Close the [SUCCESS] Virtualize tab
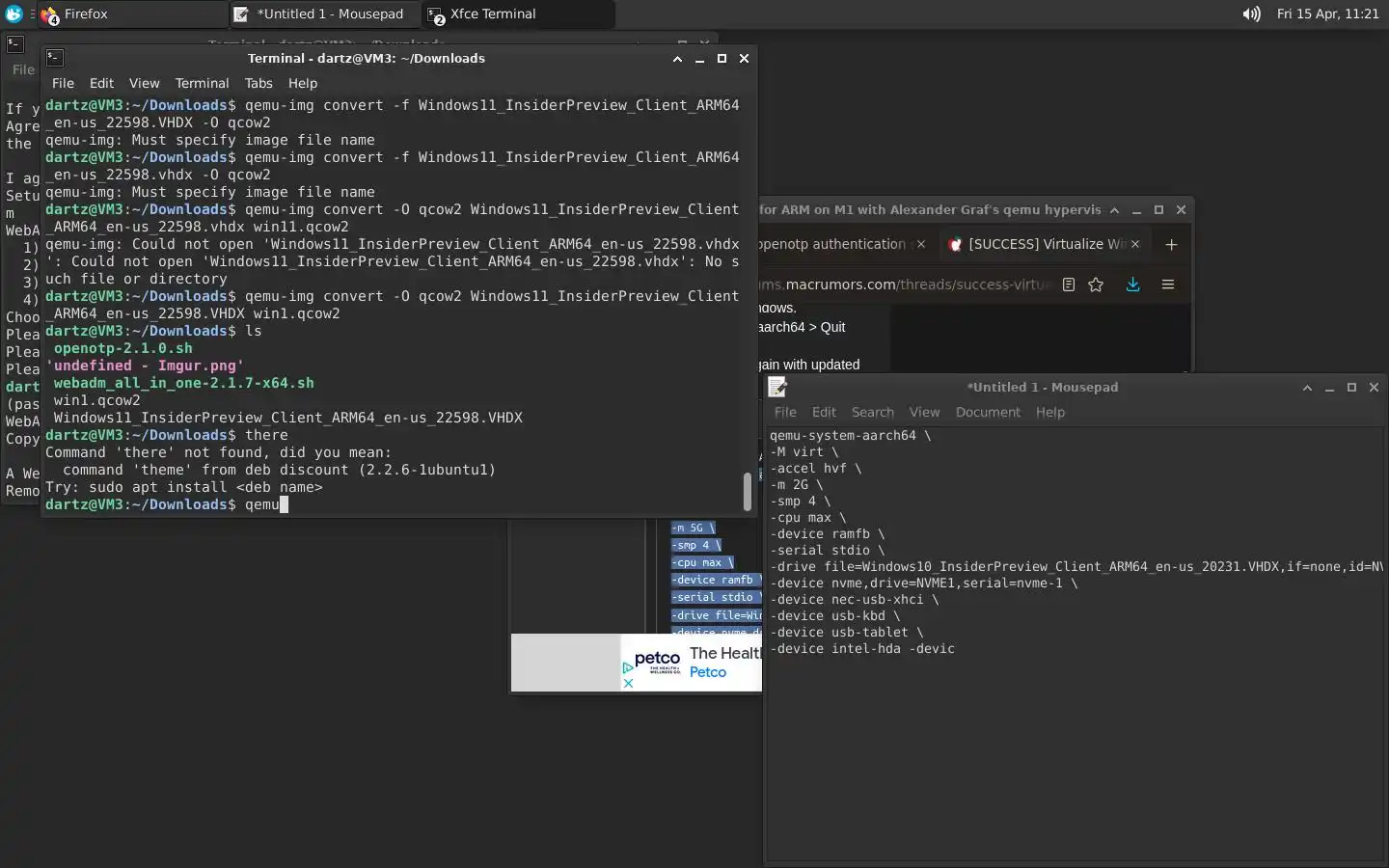This screenshot has width=1389, height=868. [1135, 244]
